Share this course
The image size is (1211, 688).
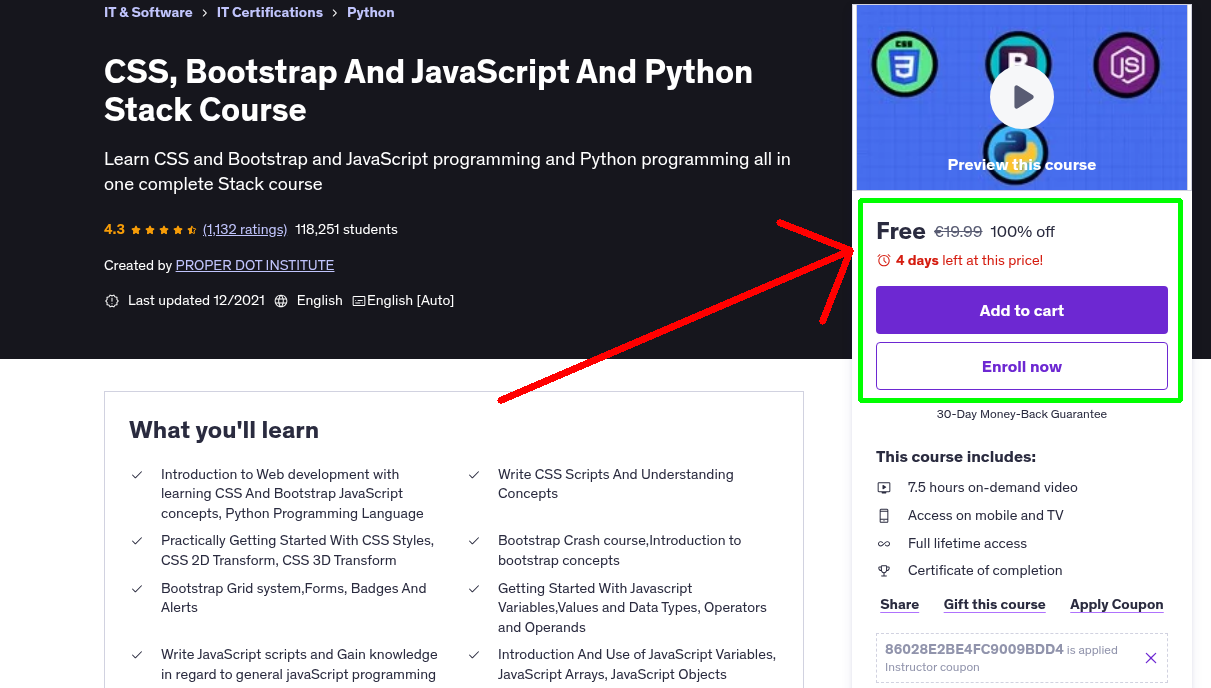click(900, 605)
